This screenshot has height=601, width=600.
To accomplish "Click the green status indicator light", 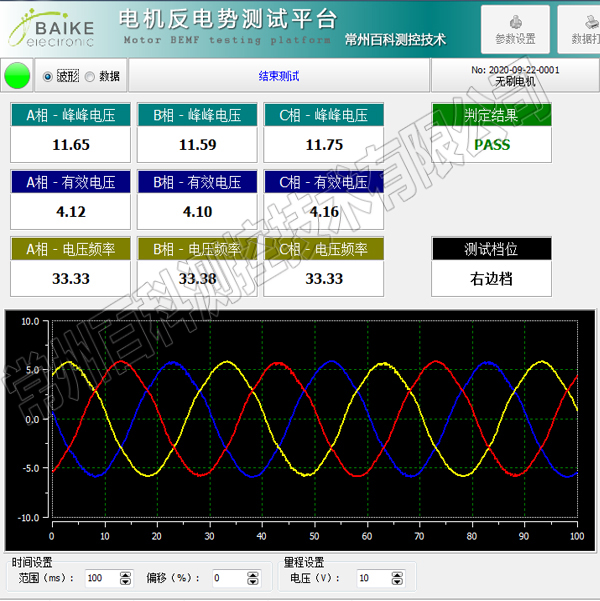I will [x=17, y=76].
